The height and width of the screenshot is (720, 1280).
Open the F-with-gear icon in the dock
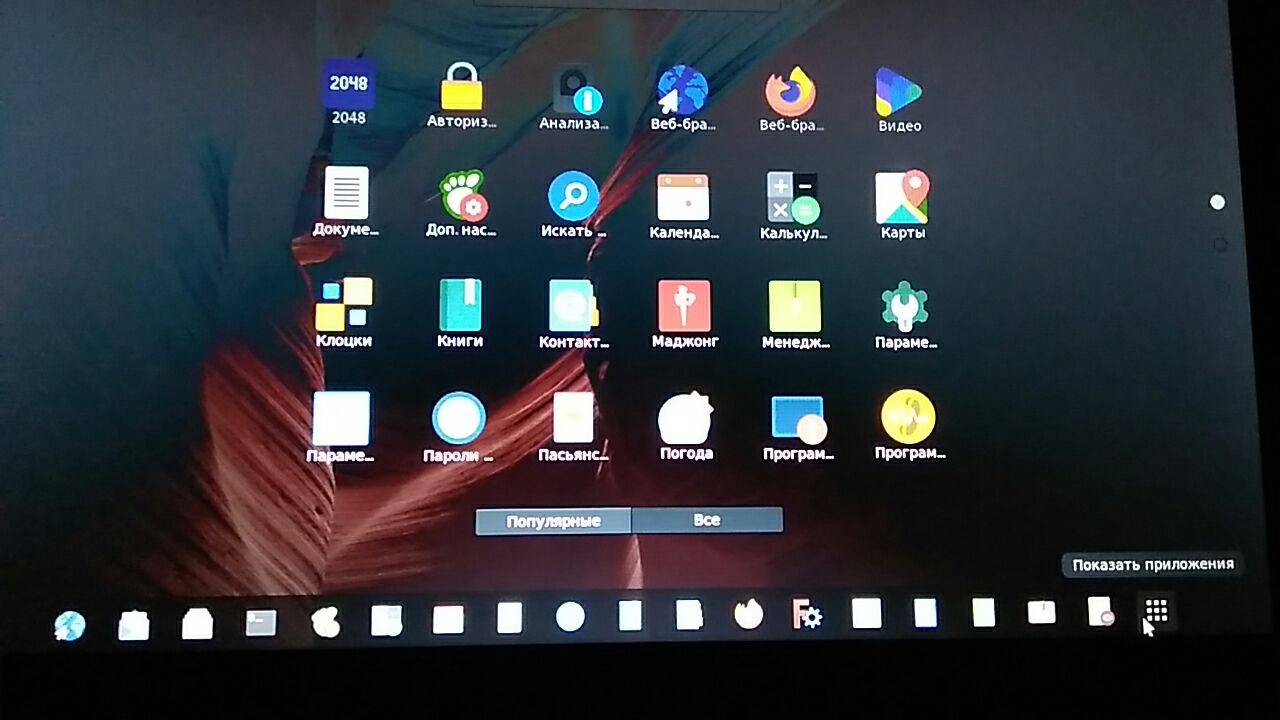click(x=807, y=614)
